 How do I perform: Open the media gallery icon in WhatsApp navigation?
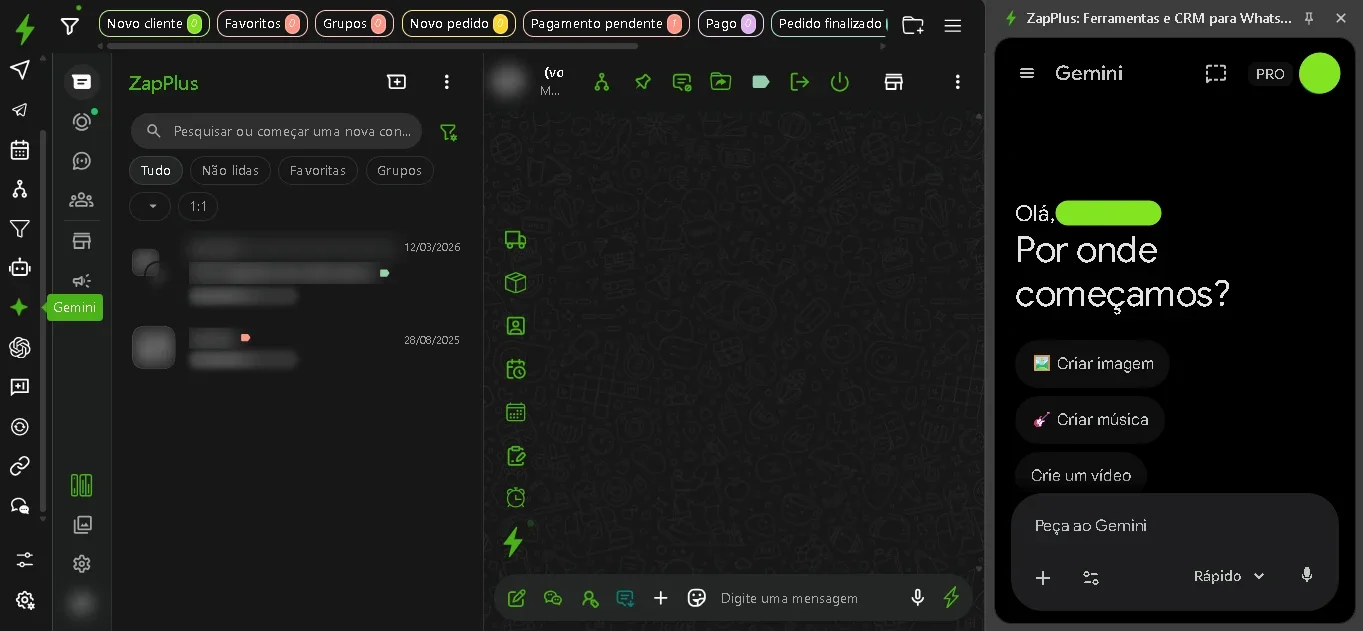coord(83,524)
